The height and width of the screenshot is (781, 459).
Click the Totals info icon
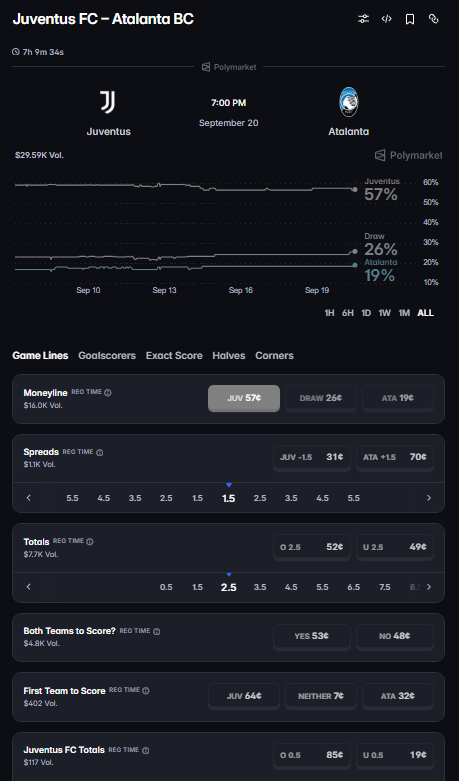(x=90, y=541)
